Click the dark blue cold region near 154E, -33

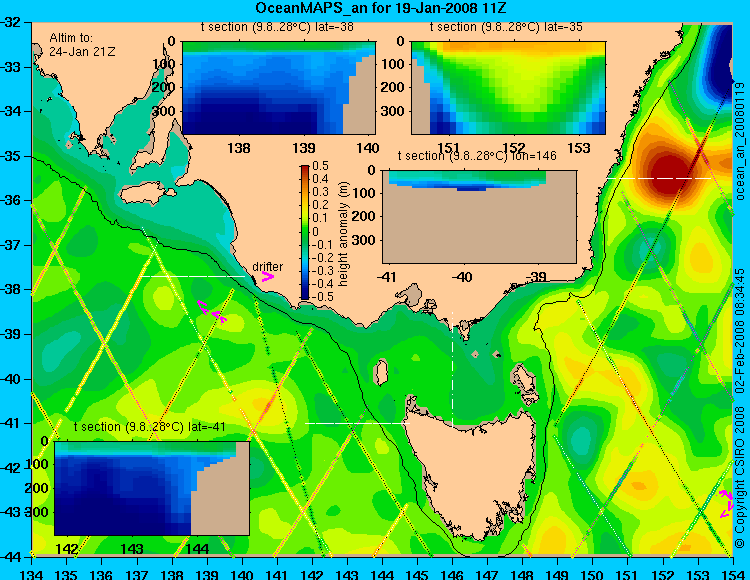(720, 62)
